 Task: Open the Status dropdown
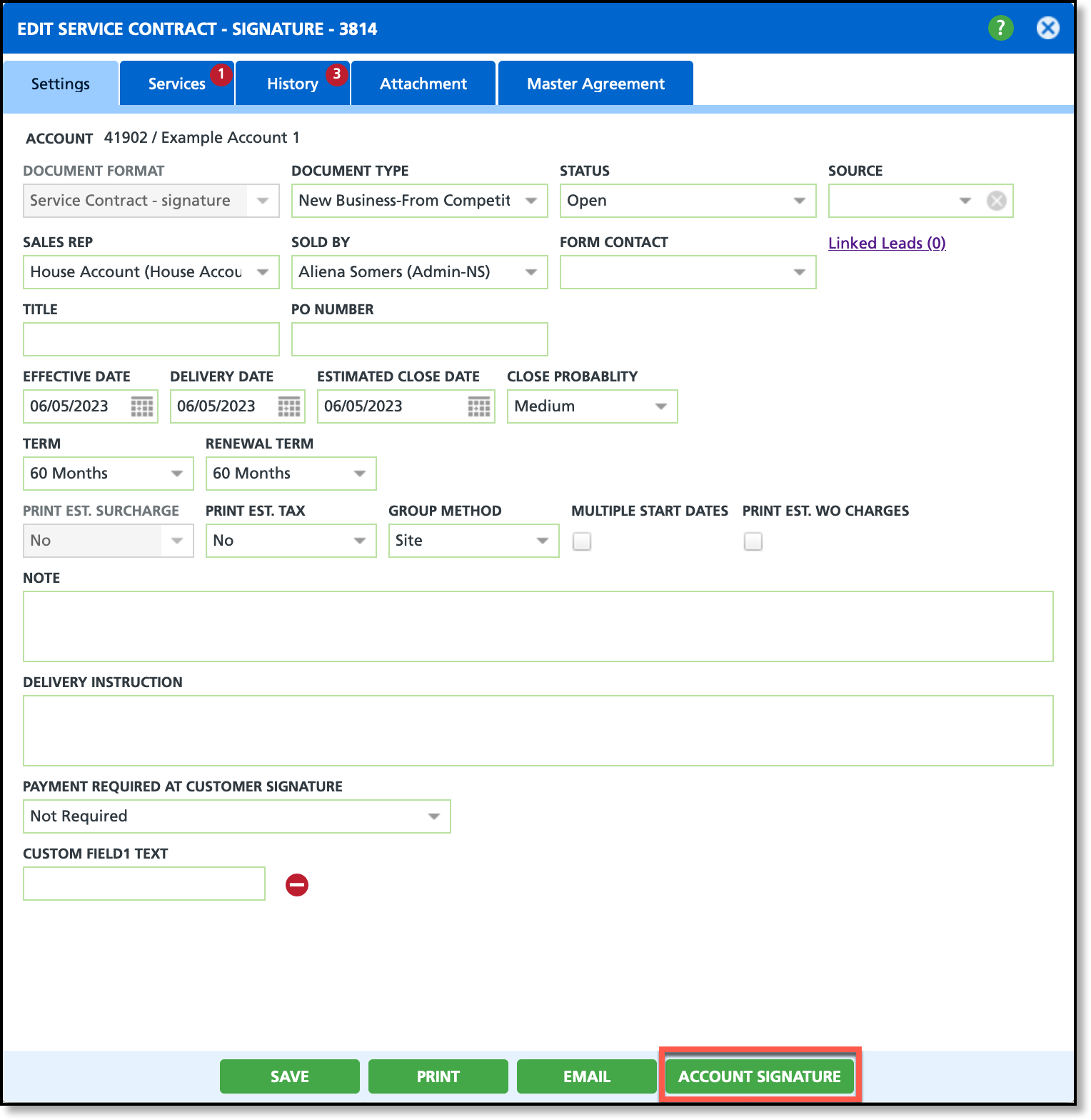688,201
